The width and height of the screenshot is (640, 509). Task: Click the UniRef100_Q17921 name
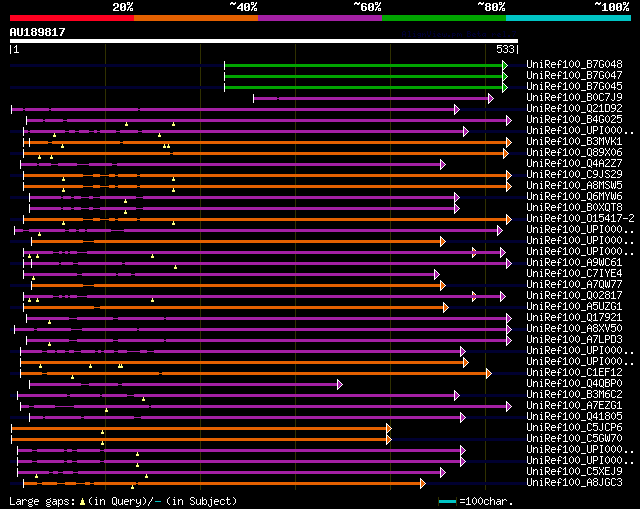(x=574, y=317)
